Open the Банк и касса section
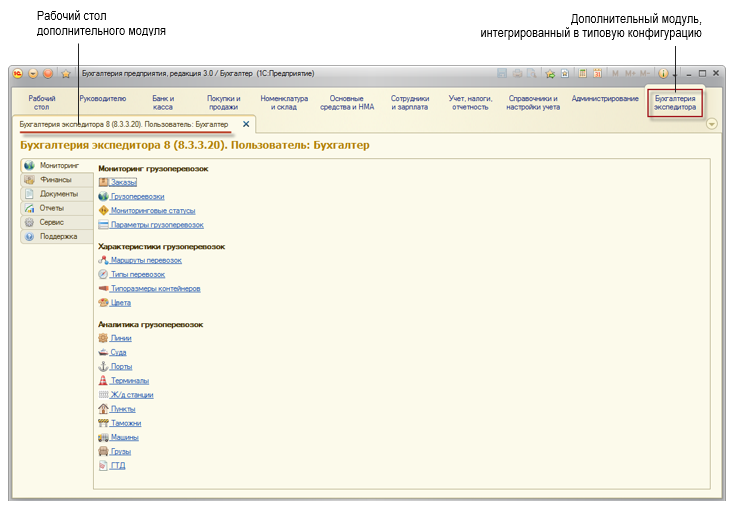The width and height of the screenshot is (732, 507). pyautogui.click(x=163, y=103)
